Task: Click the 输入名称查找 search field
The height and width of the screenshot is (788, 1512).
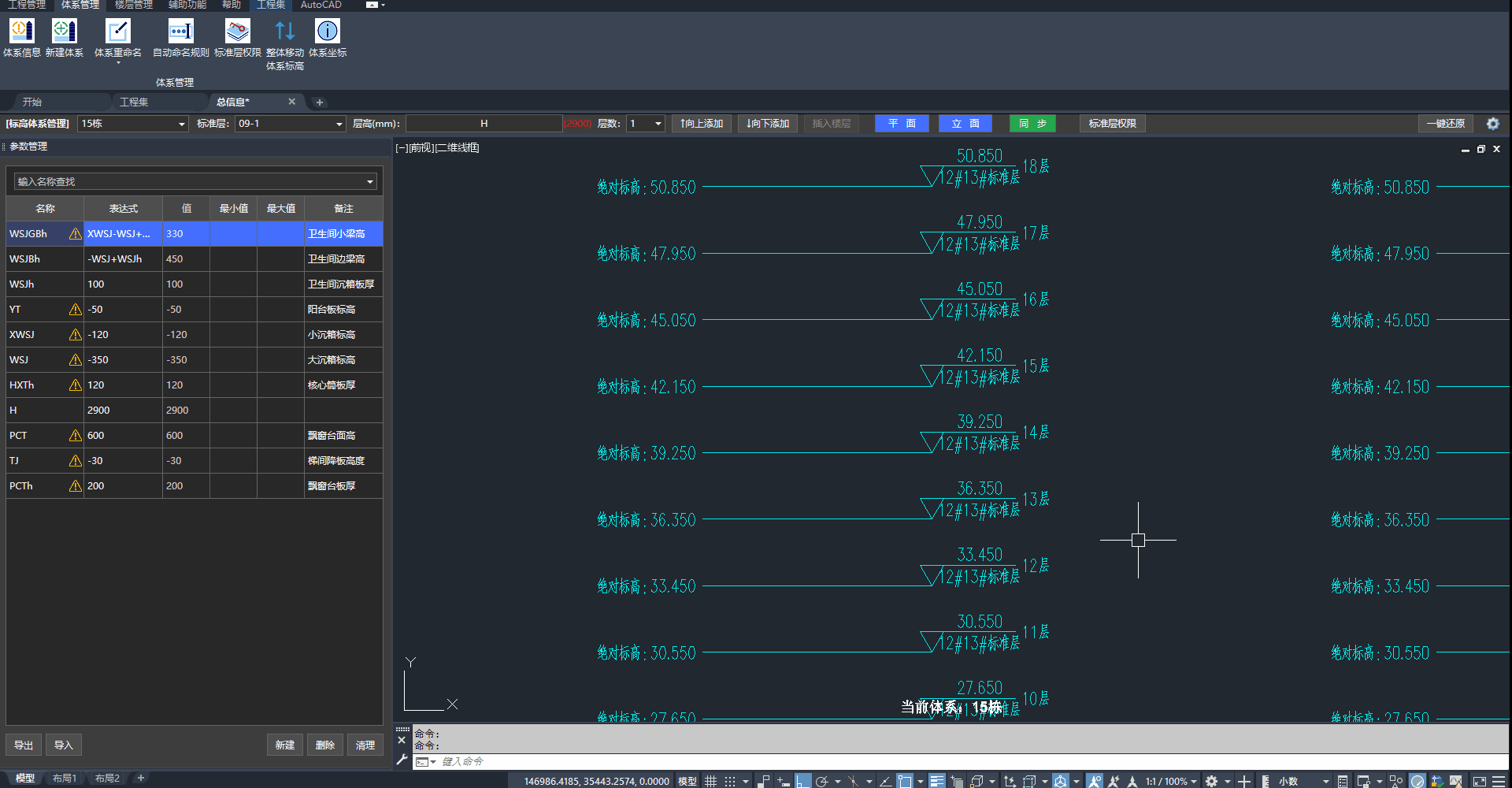Action: tap(189, 182)
